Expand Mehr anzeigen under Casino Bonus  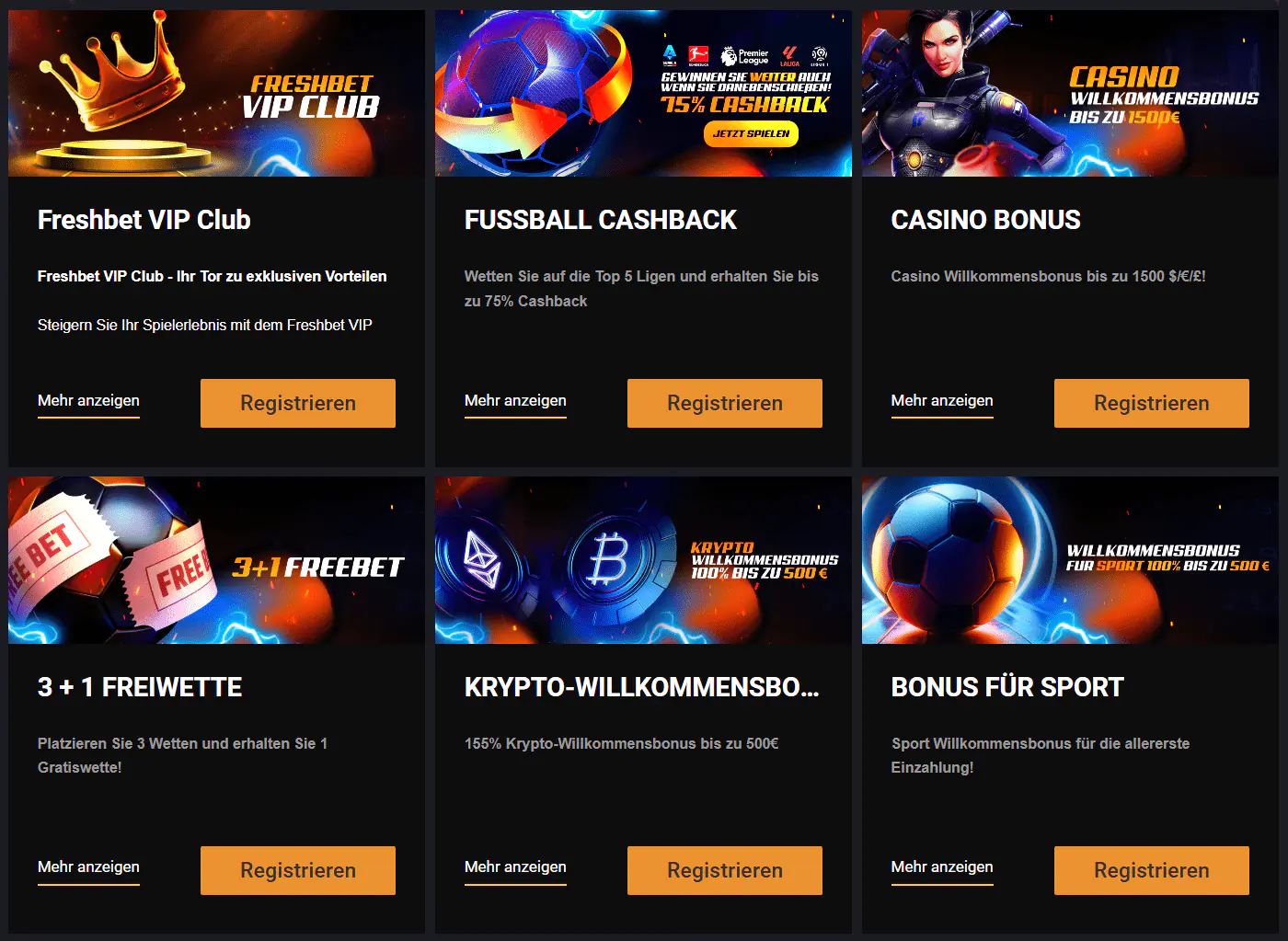click(x=942, y=401)
